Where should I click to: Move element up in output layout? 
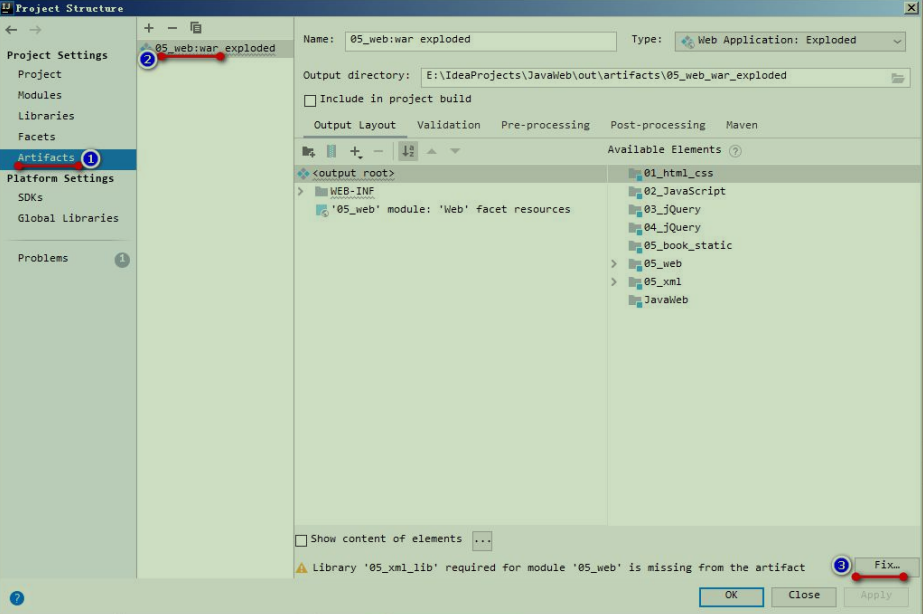pyautogui.click(x=431, y=151)
